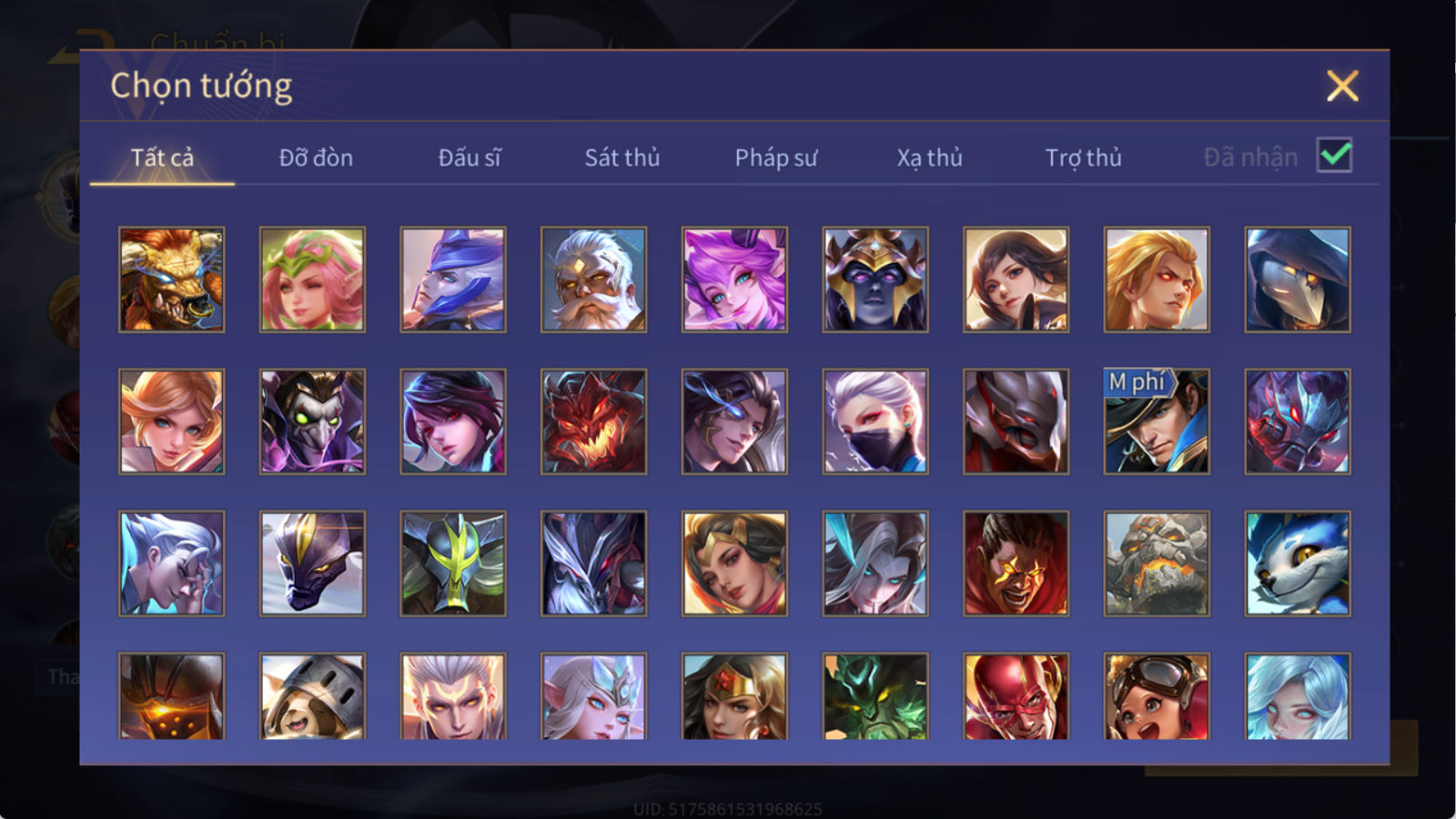
Task: Choose the white-bearded old man hero
Action: [x=593, y=279]
